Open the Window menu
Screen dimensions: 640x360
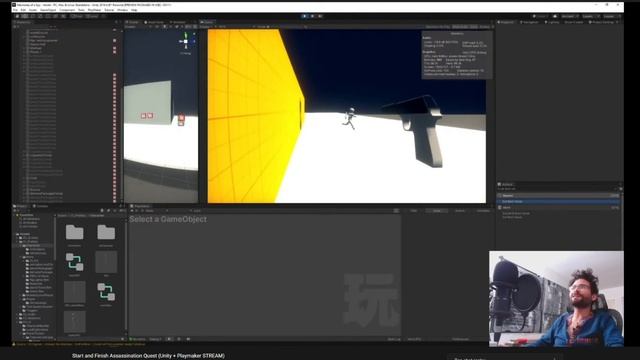(x=122, y=10)
